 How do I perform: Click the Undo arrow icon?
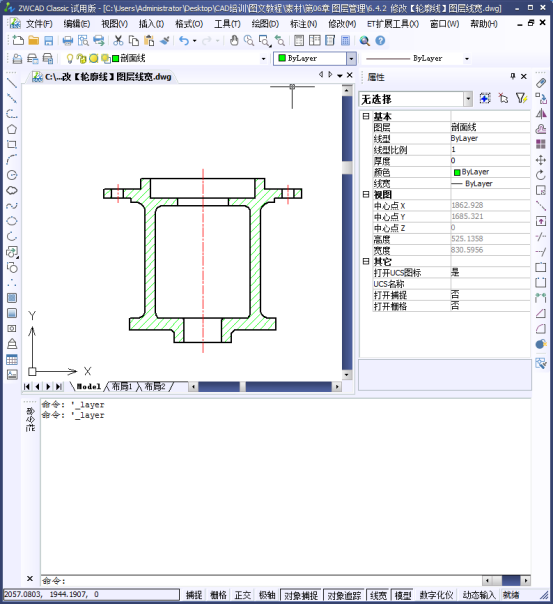184,41
